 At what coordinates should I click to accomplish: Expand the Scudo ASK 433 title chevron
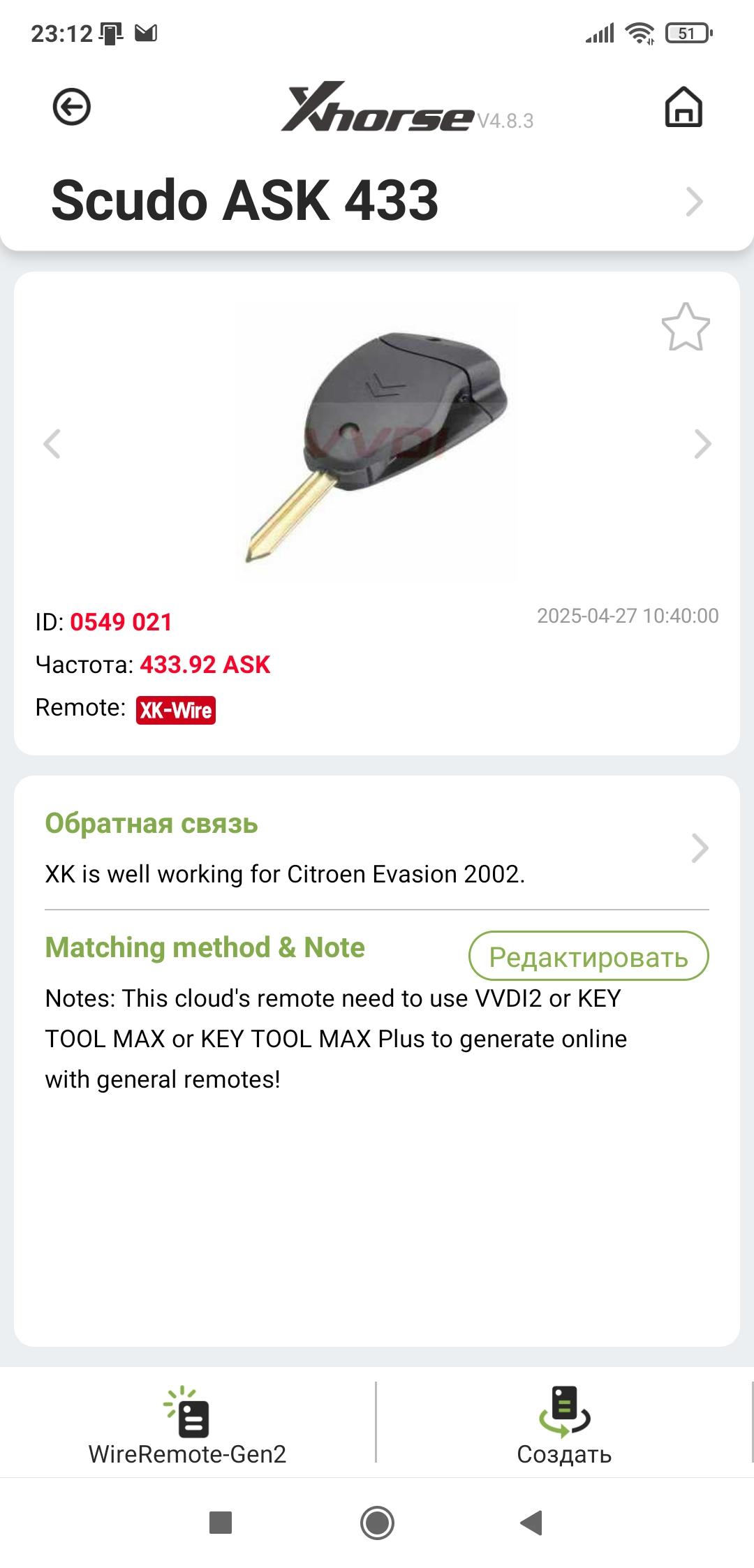pos(693,202)
